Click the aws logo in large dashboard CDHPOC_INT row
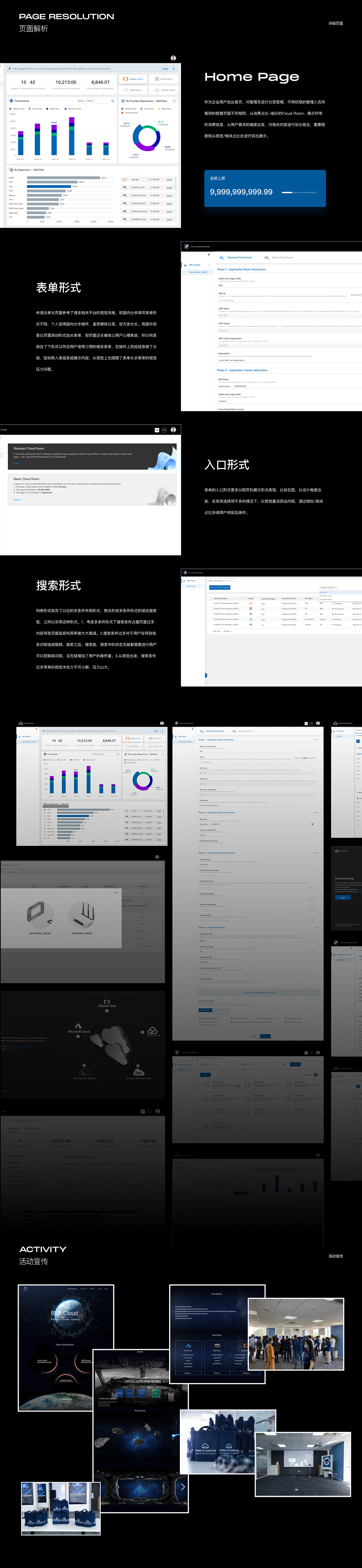The image size is (362, 1568). click(x=125, y=188)
